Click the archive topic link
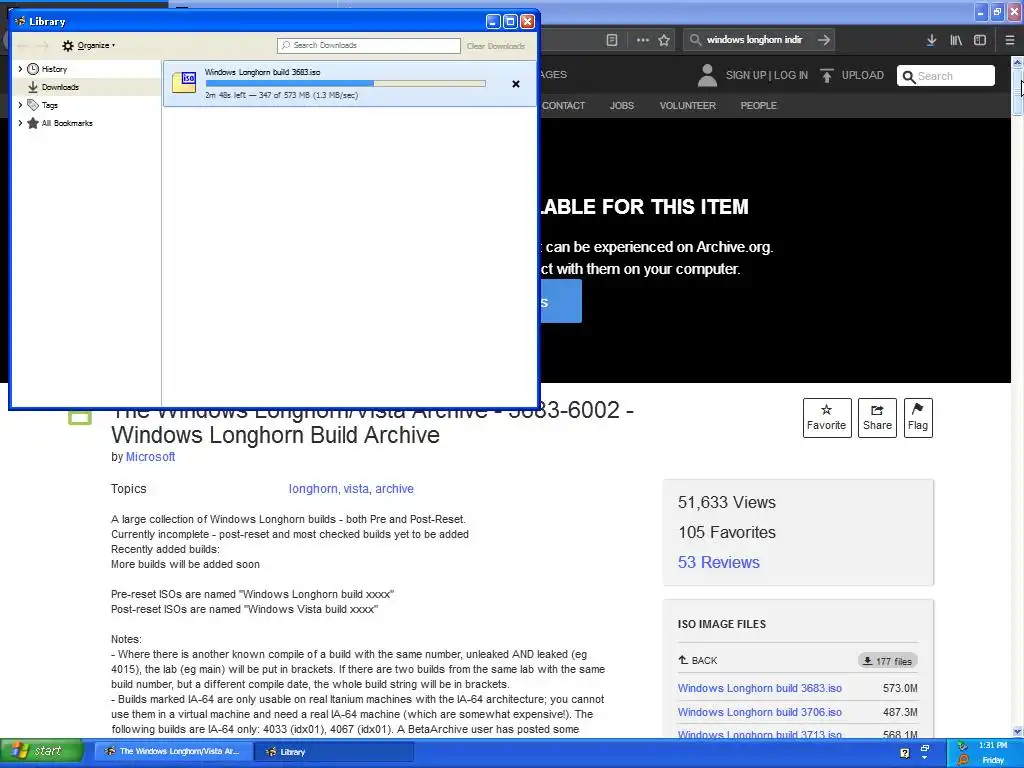The image size is (1024, 768). pyautogui.click(x=394, y=488)
